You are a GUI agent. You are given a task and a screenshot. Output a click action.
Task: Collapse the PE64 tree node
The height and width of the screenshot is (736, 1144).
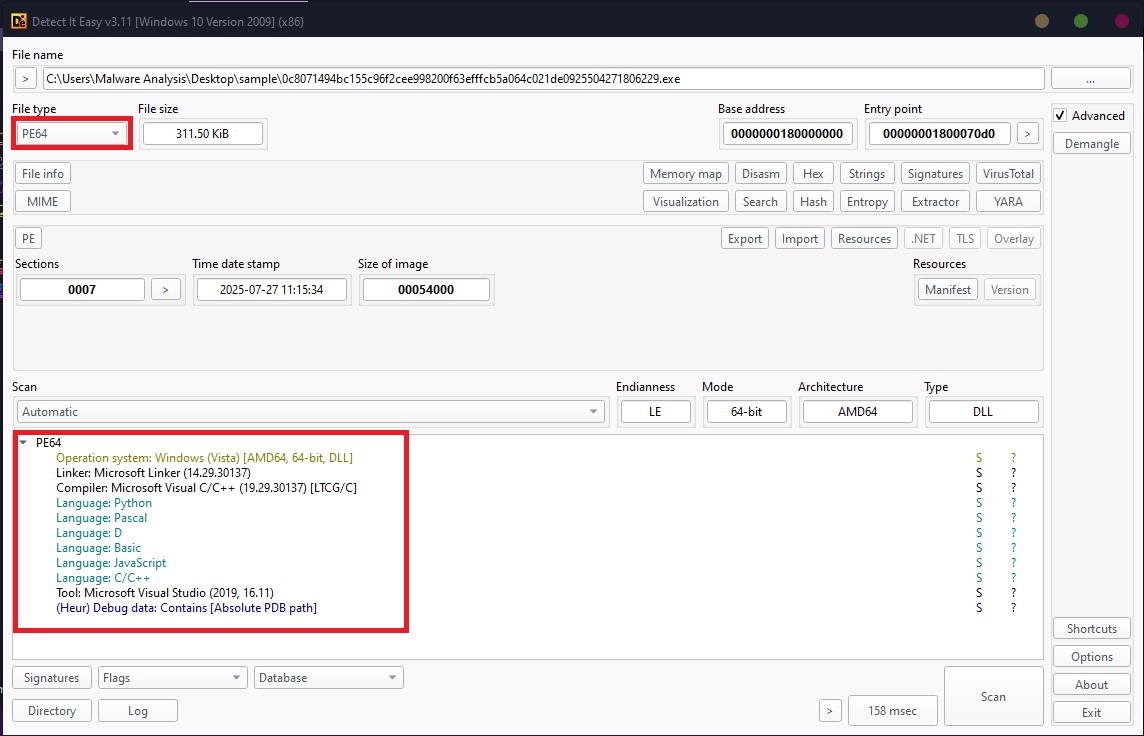23,442
